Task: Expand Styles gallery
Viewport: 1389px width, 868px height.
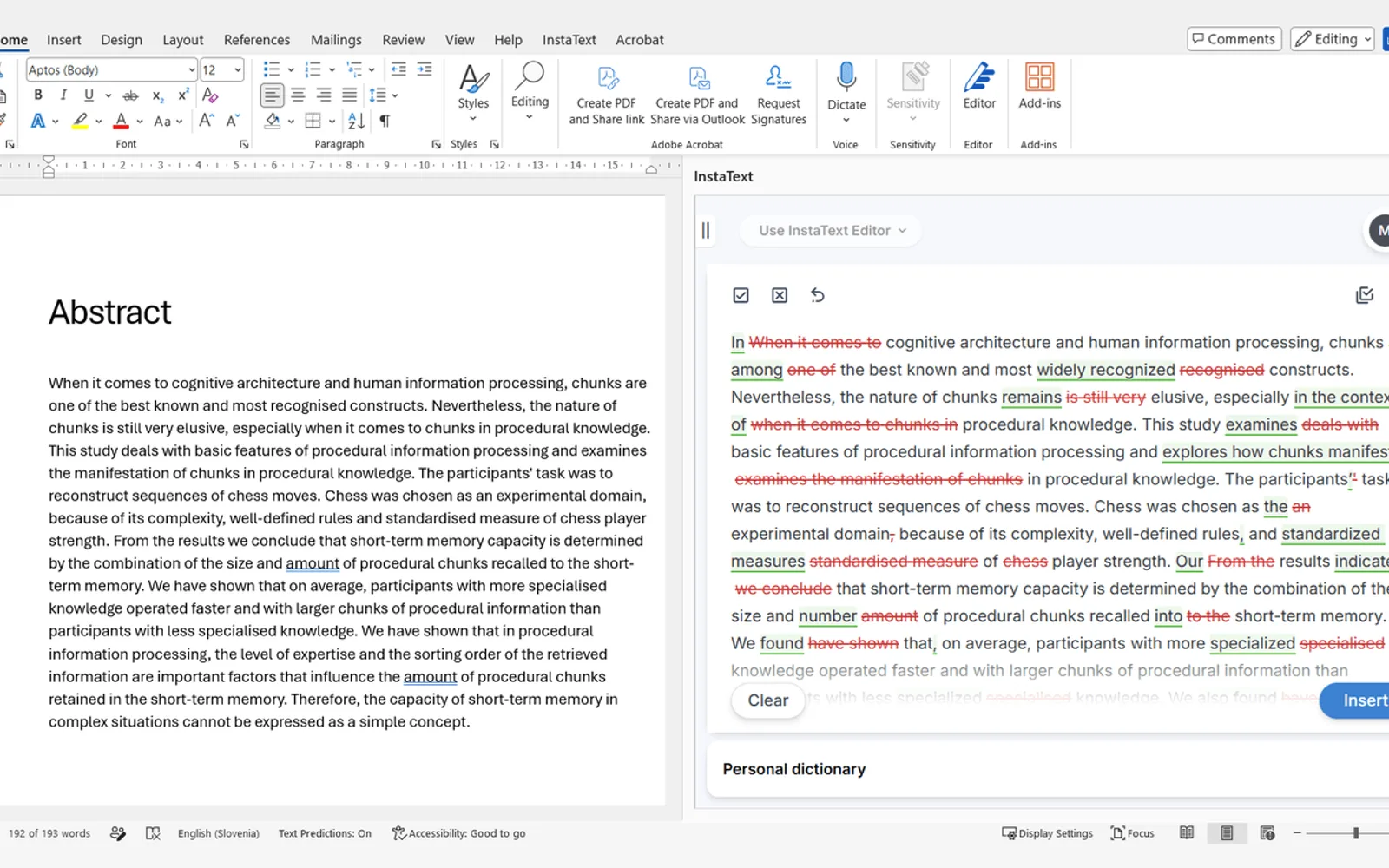Action: [473, 94]
